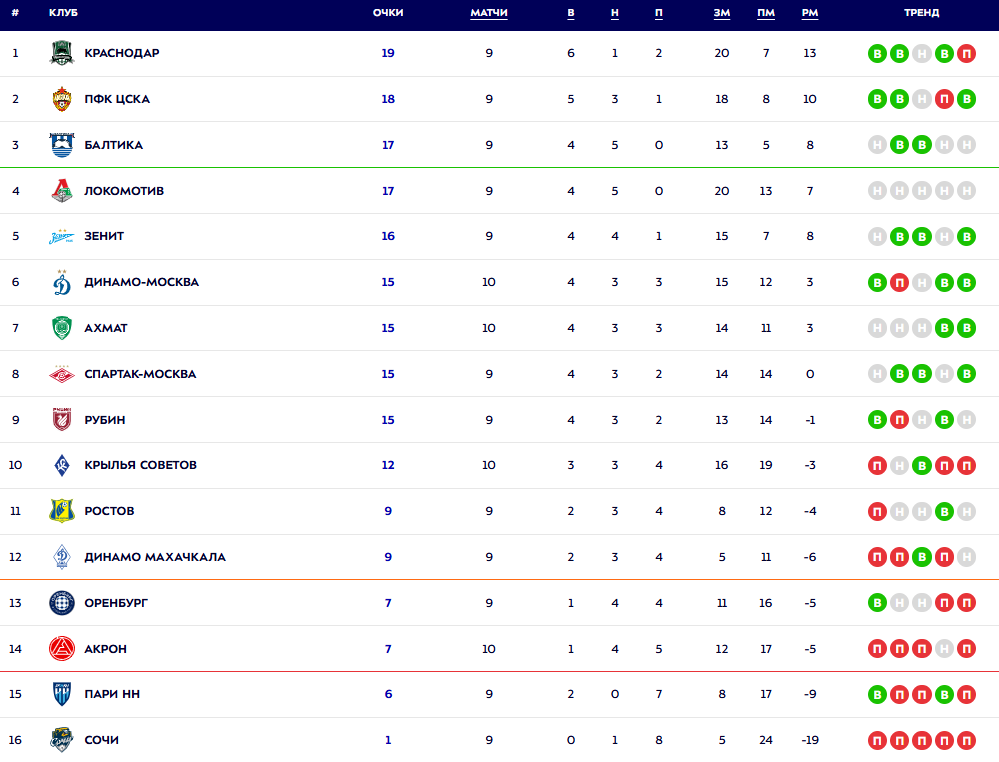Click the Акрон red triangle logo
Viewport: 999px width, 762px height.
(62, 649)
